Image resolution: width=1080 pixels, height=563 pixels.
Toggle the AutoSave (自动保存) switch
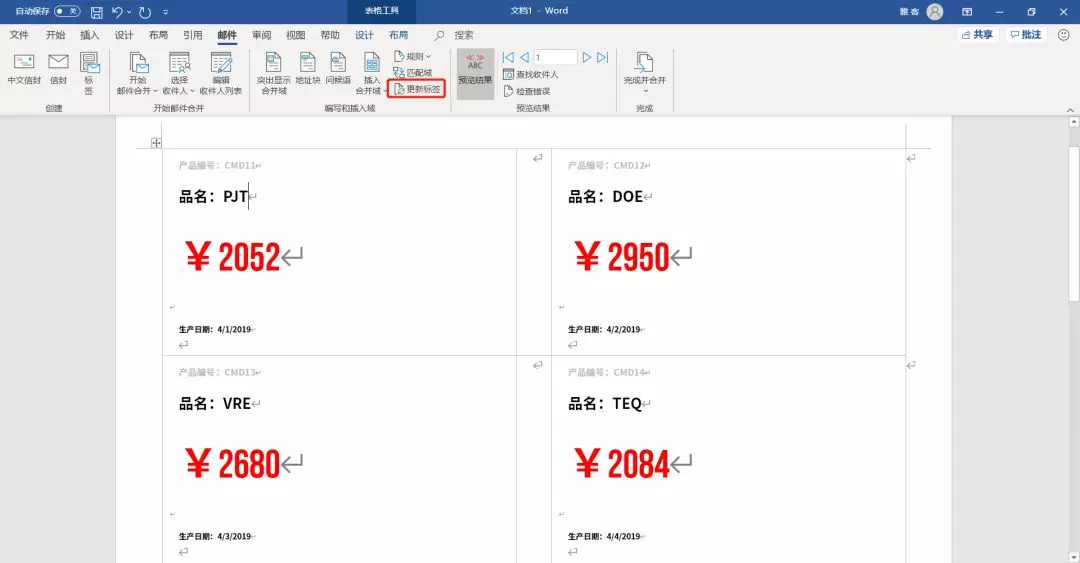coord(67,12)
